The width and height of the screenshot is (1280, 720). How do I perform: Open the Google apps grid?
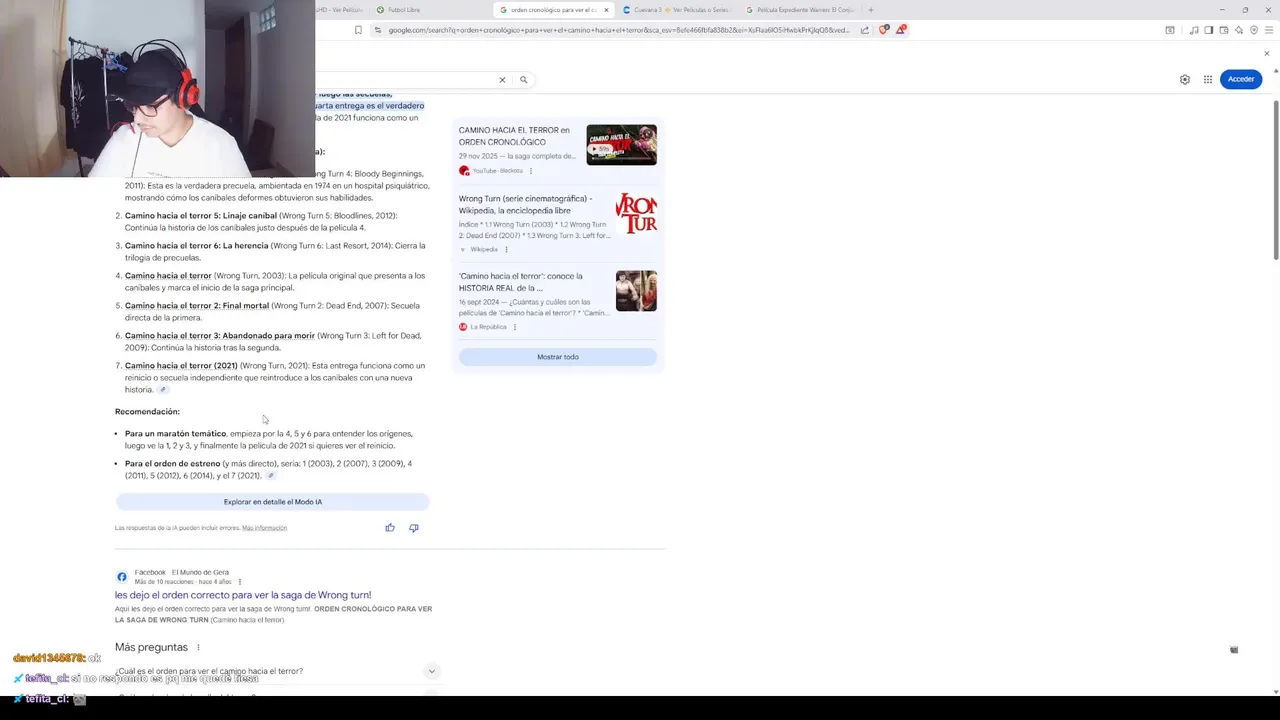point(1208,80)
